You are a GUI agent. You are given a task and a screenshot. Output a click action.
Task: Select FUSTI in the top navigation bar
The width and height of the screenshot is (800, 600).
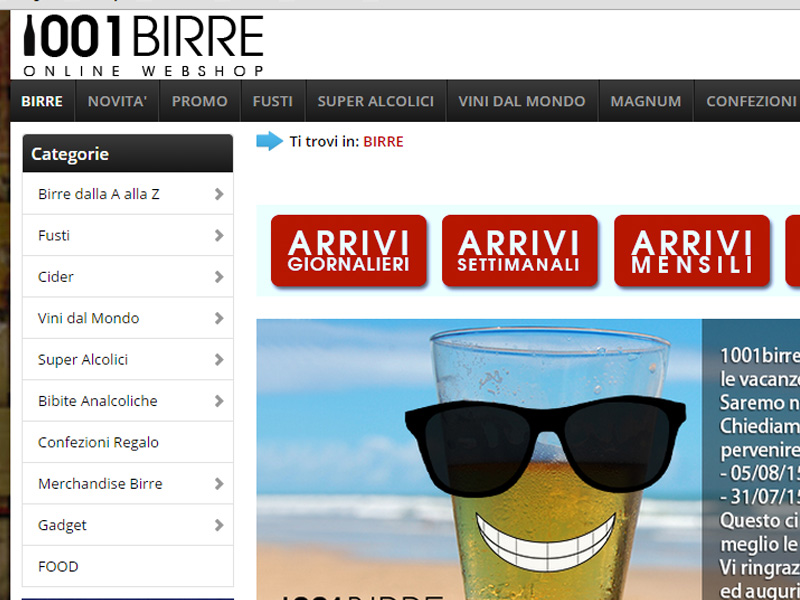[x=273, y=101]
